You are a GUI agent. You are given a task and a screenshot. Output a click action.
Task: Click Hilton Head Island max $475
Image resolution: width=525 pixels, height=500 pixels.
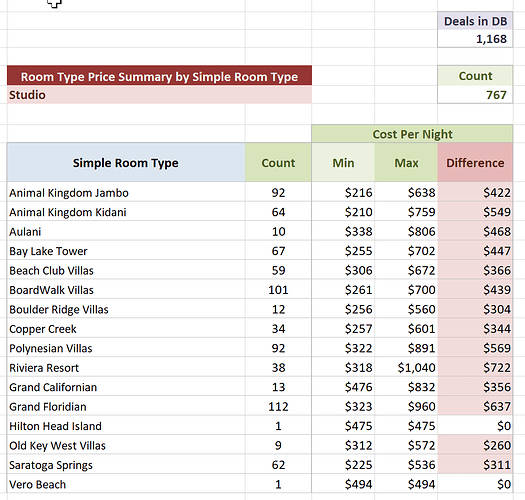[406, 426]
